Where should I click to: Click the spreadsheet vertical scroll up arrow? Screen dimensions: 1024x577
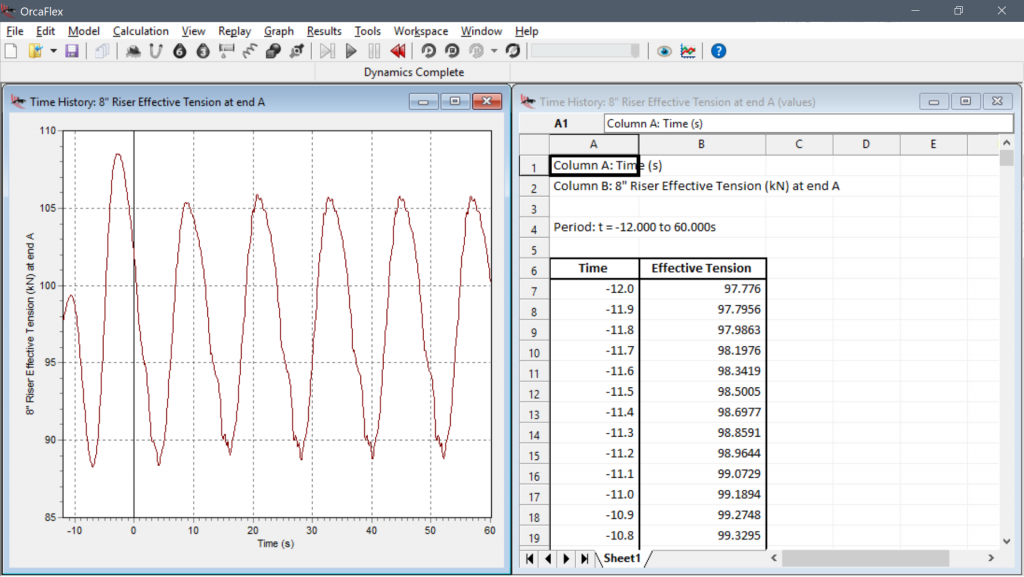pos(1006,142)
